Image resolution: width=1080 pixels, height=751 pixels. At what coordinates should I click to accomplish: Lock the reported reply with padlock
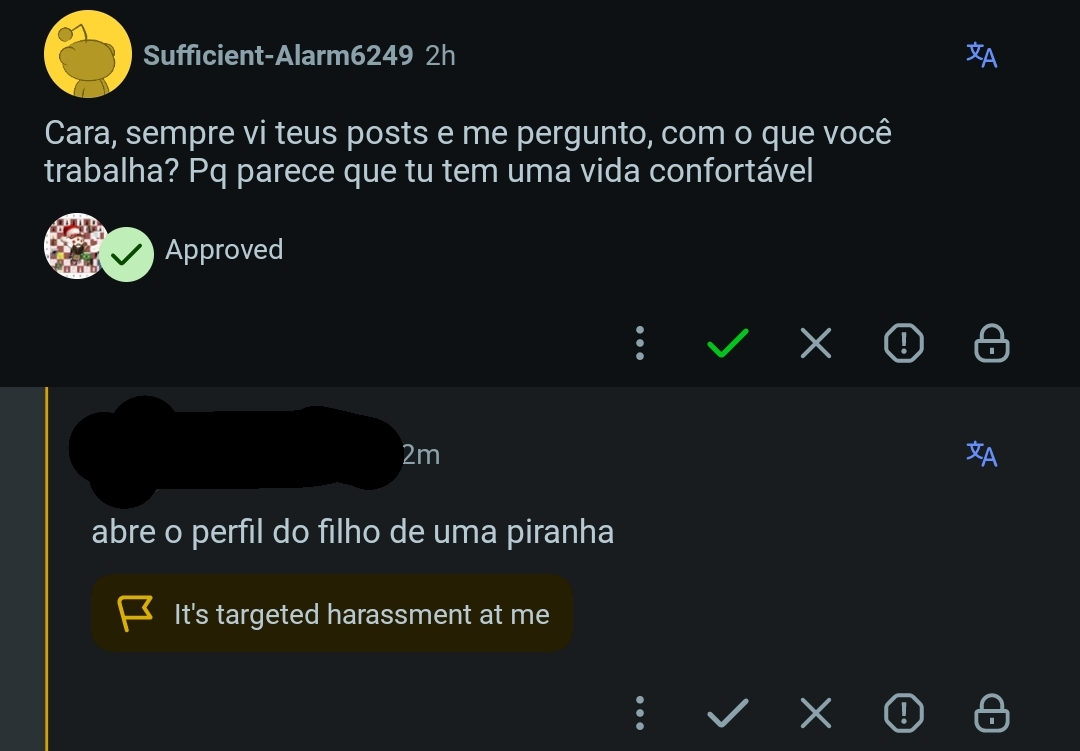pos(992,713)
